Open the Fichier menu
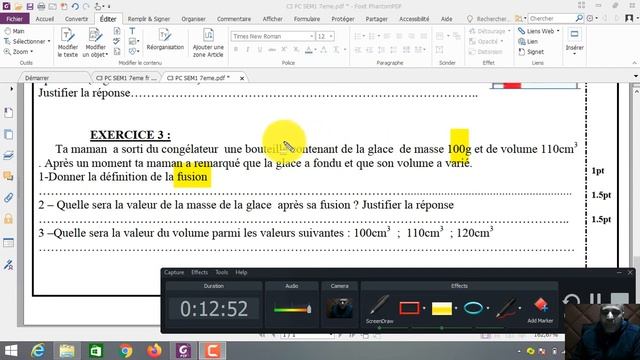The height and width of the screenshot is (360, 640). [x=15, y=19]
